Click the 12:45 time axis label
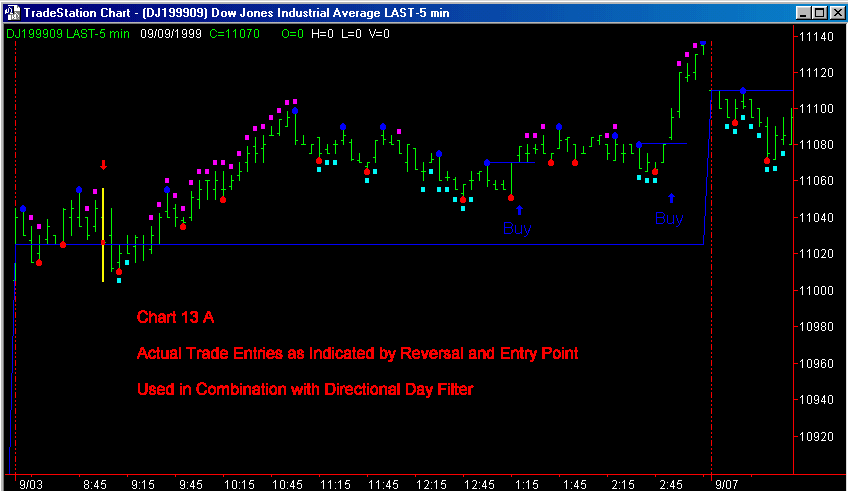This screenshot has width=848, height=491. pyautogui.click(x=479, y=485)
